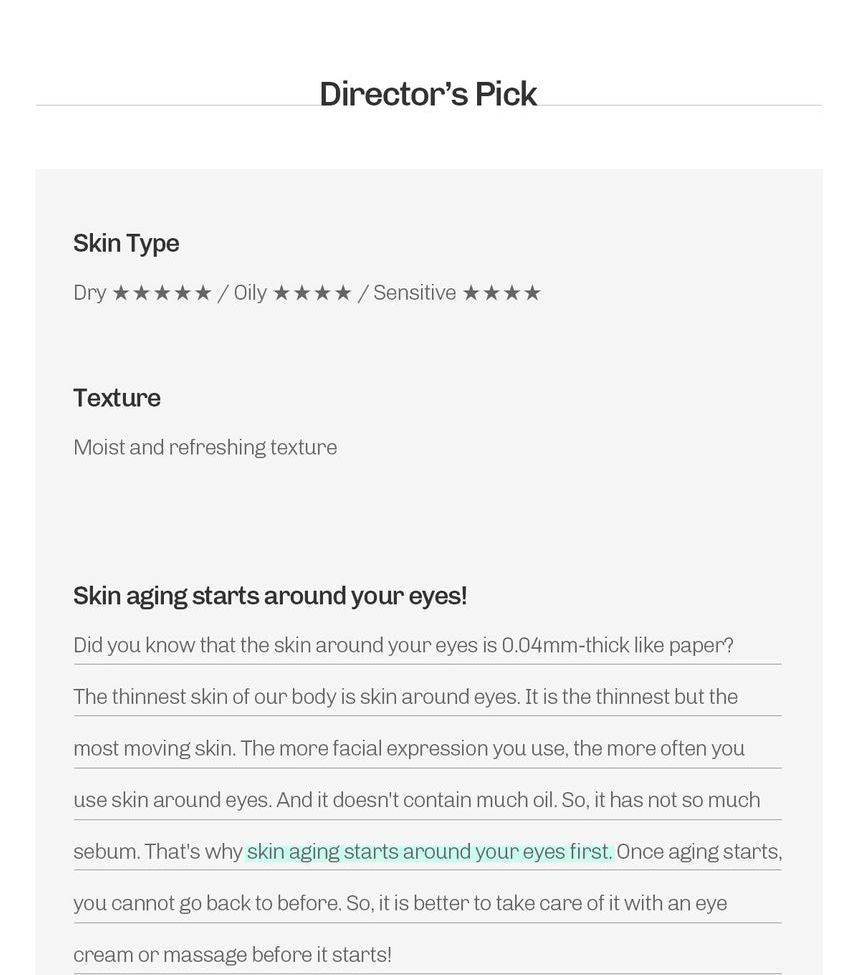Click the words 'sebum. That's why'
This screenshot has height=975, width=860.
158,852
